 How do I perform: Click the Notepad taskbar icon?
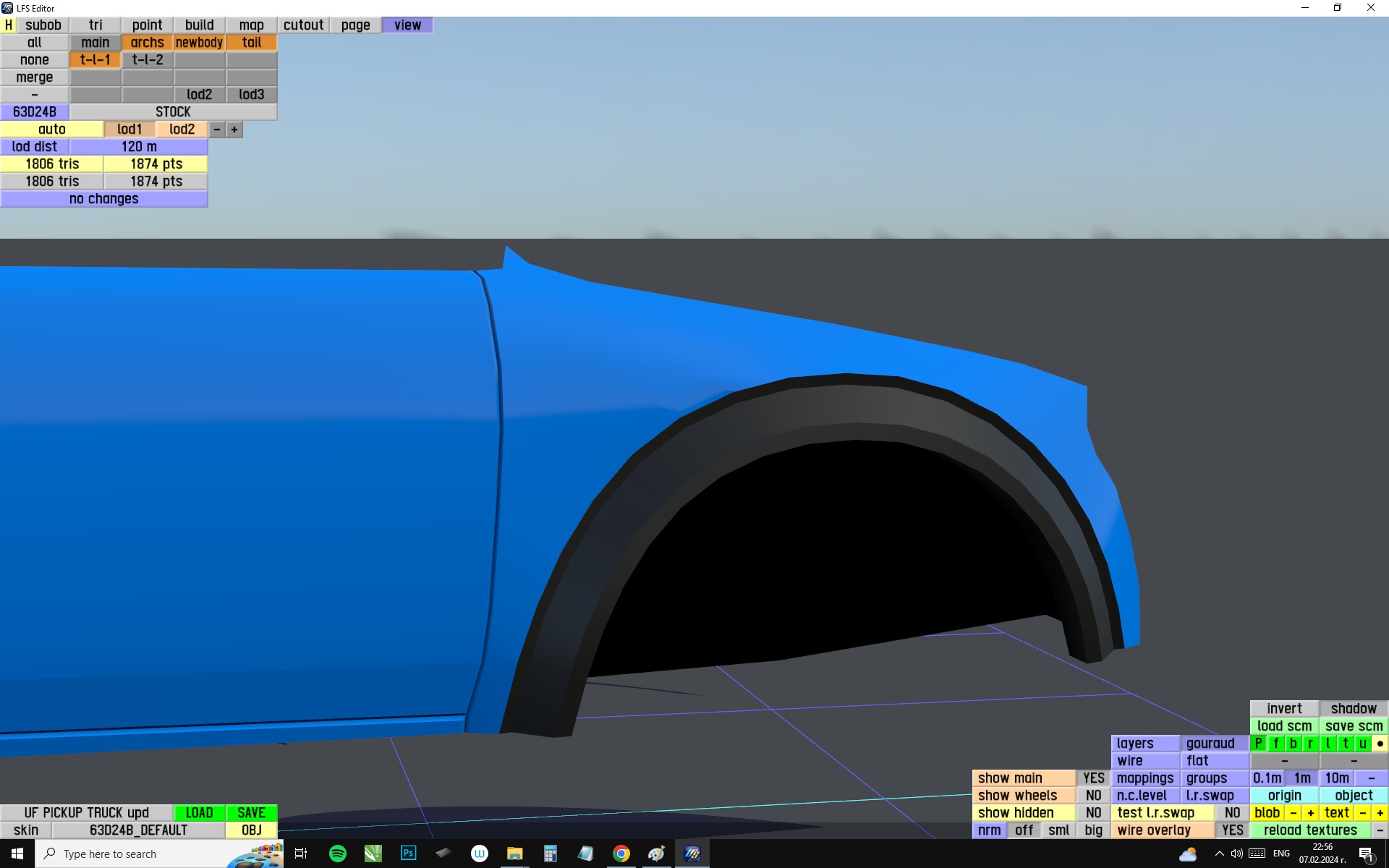pyautogui.click(x=585, y=854)
